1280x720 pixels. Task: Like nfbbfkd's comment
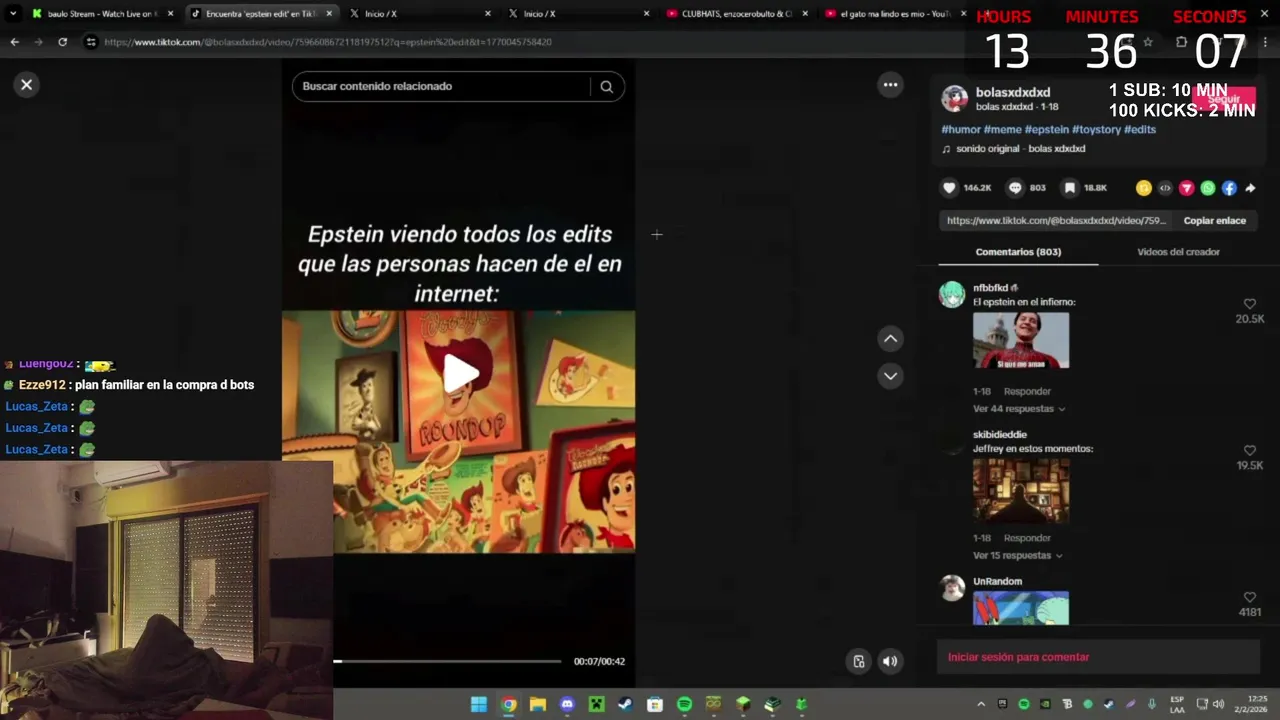[1249, 304]
